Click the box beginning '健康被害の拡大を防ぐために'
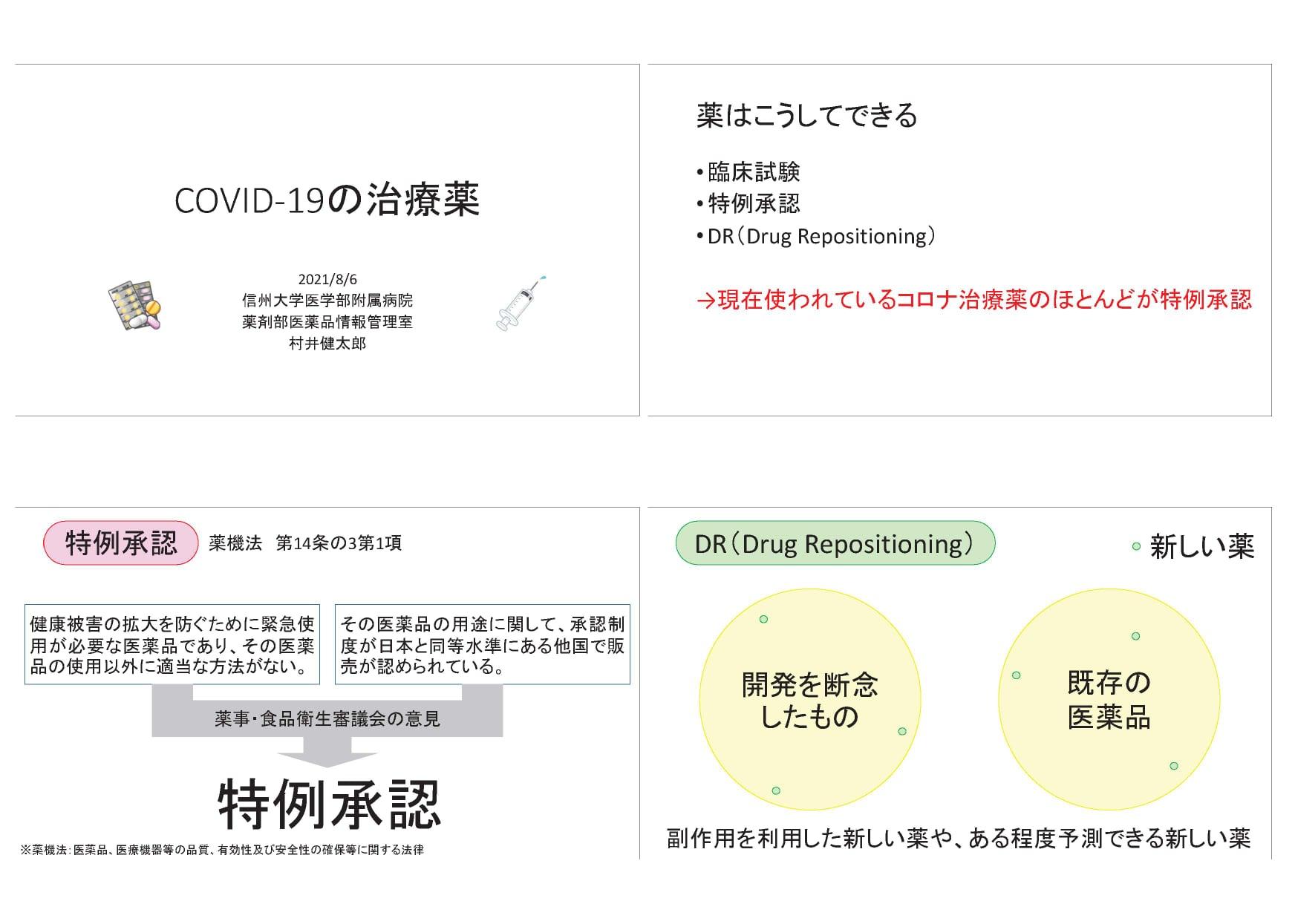 click(x=172, y=644)
